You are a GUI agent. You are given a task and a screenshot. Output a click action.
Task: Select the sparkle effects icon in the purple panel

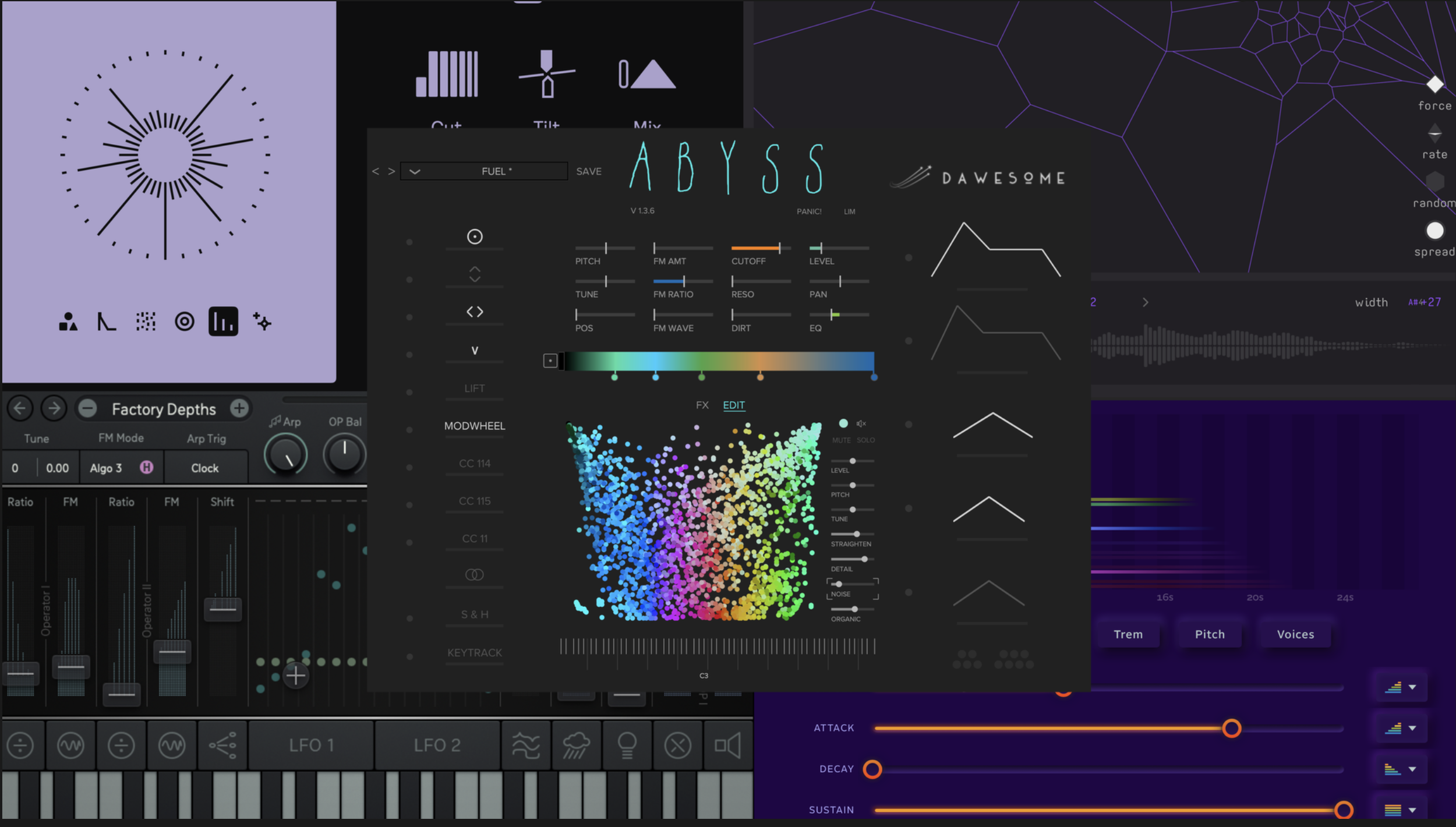coord(262,321)
